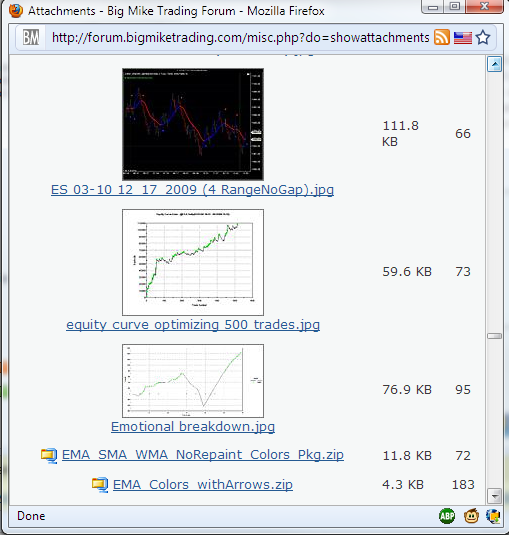Click the download count 66

pyautogui.click(x=463, y=133)
